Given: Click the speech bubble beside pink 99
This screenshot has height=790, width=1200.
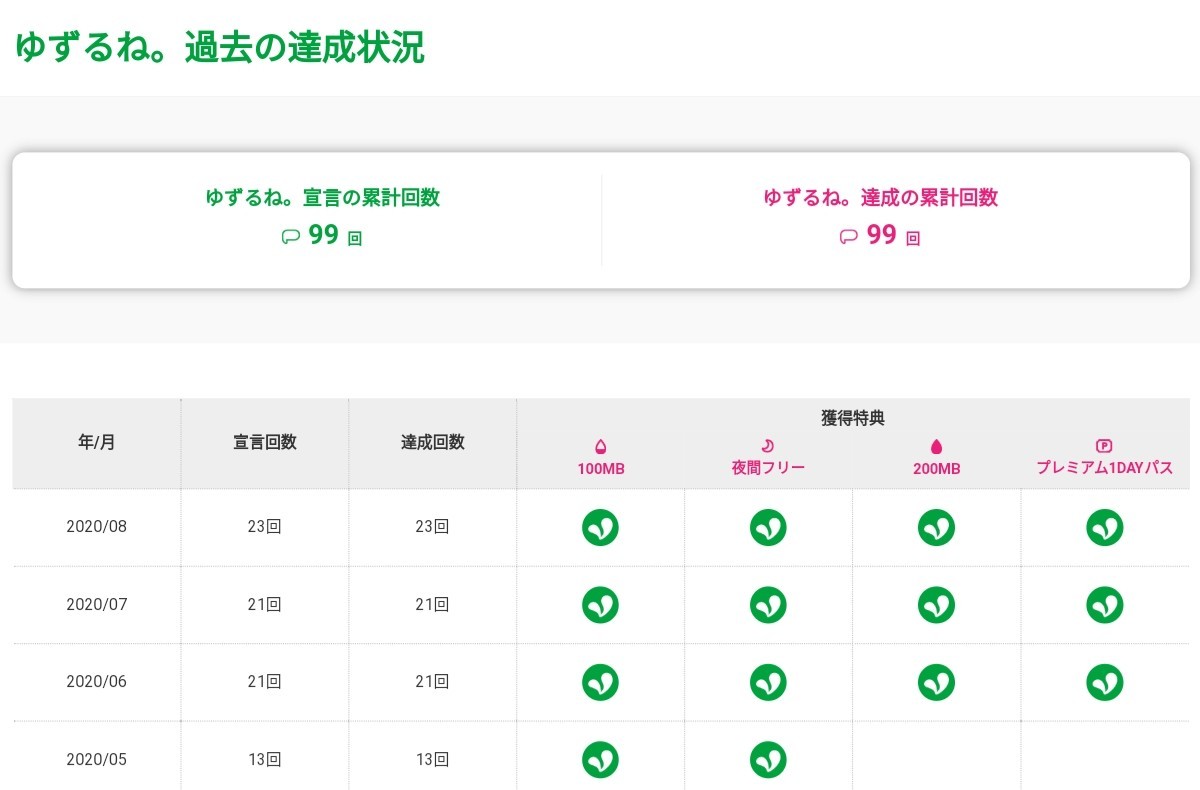Looking at the screenshot, I should pyautogui.click(x=848, y=237).
